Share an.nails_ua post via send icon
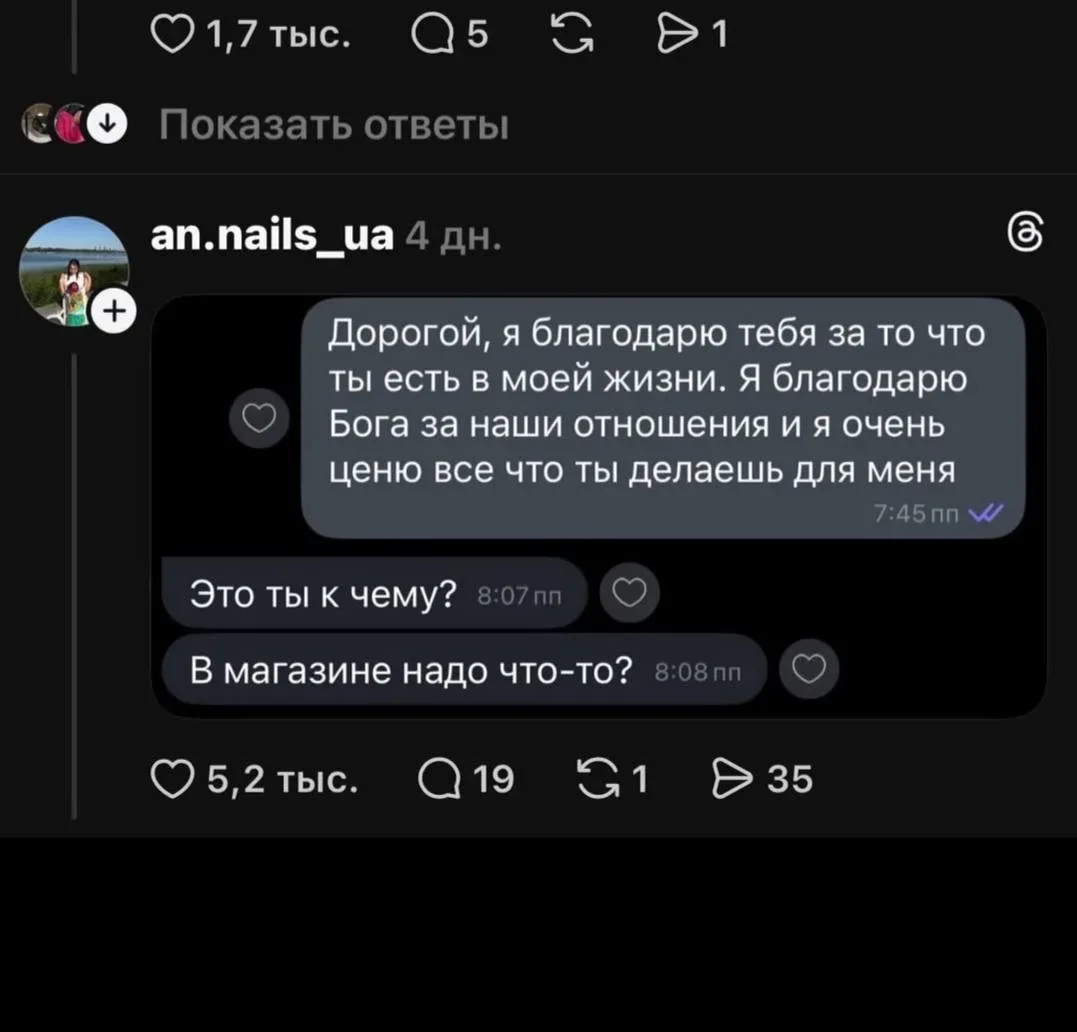1077x1032 pixels. [x=730, y=777]
